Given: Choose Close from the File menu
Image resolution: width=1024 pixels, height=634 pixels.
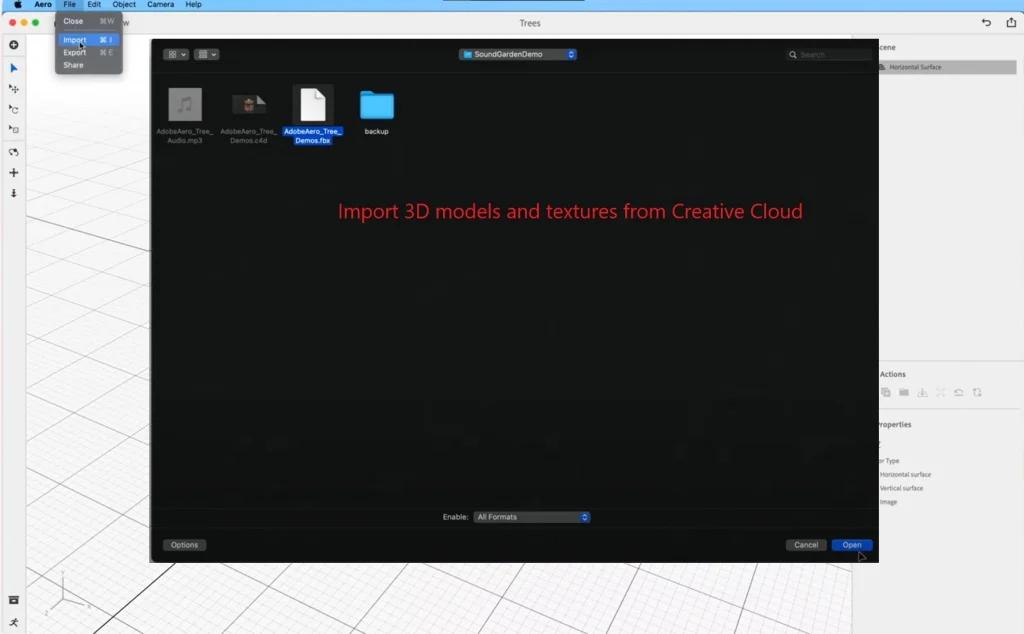Looking at the screenshot, I should (x=89, y=22).
